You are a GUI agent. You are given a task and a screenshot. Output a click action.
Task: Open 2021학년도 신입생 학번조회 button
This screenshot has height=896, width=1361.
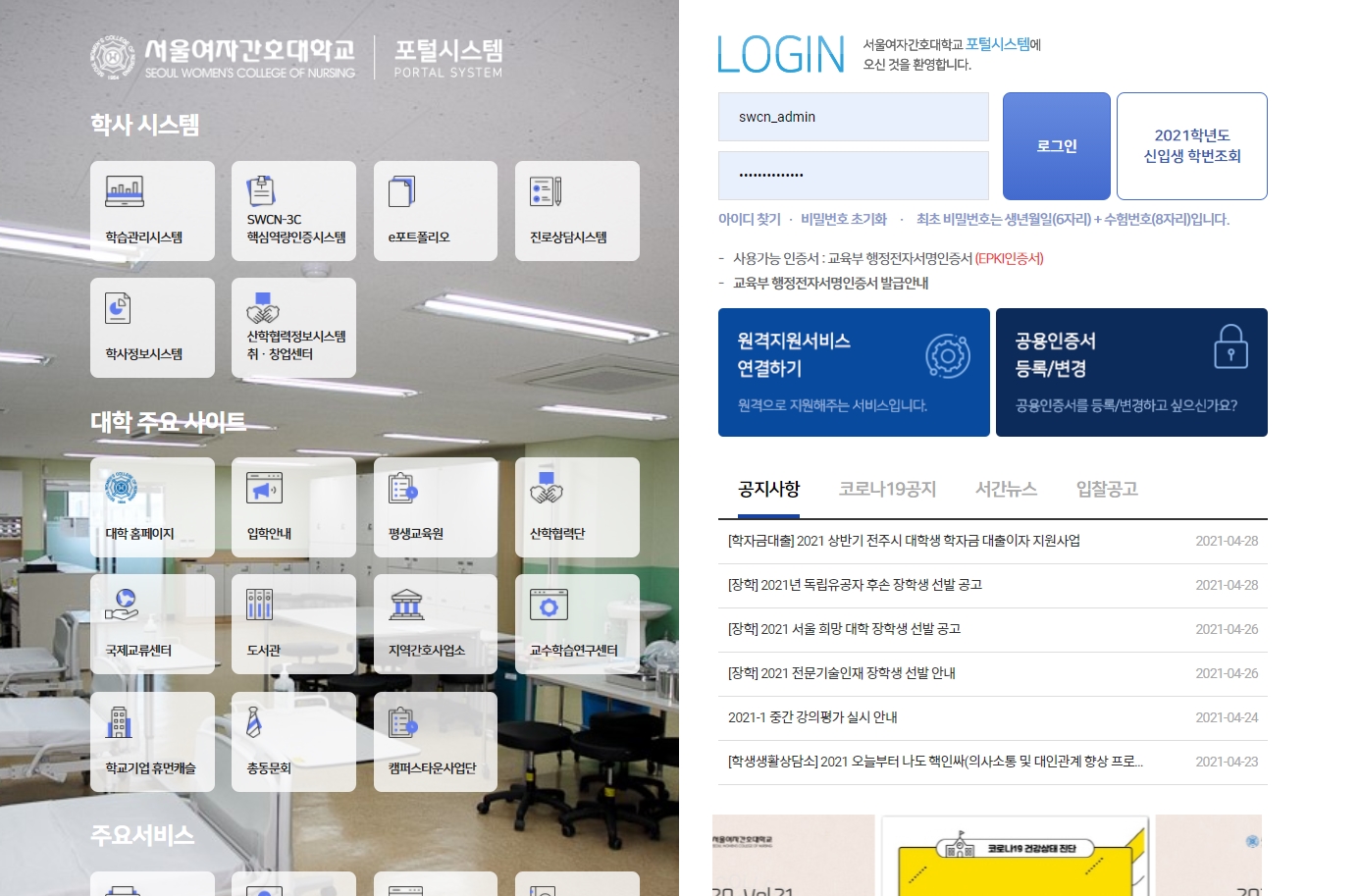(x=1192, y=146)
